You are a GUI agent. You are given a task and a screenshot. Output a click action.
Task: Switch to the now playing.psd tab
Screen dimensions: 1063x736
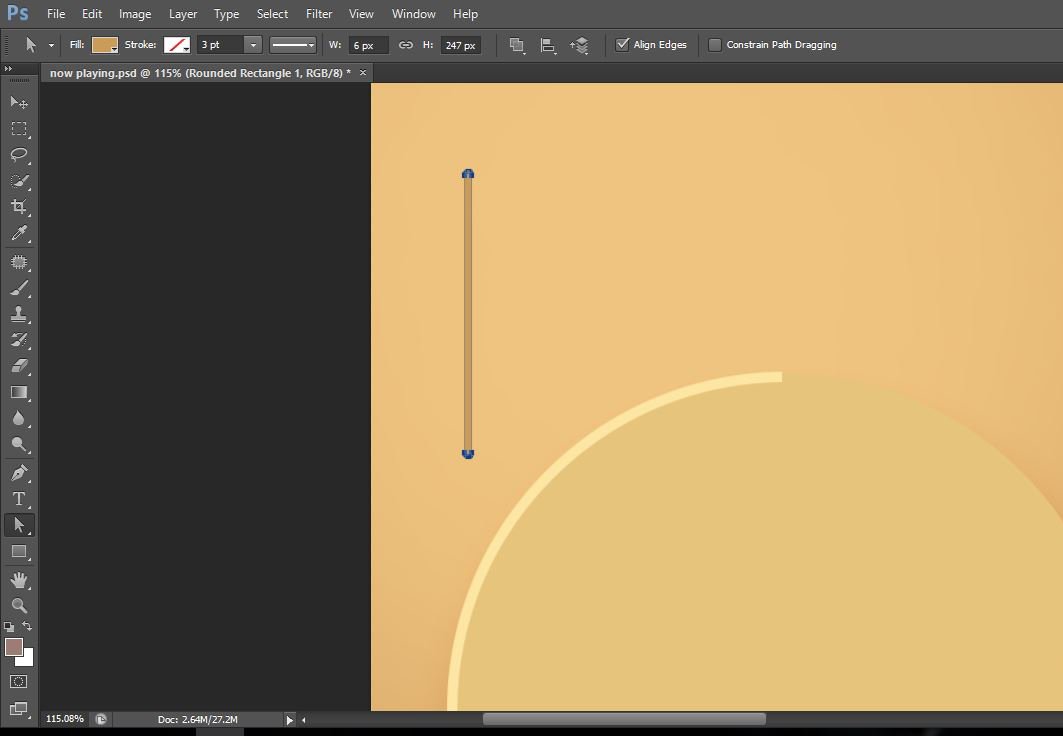200,73
